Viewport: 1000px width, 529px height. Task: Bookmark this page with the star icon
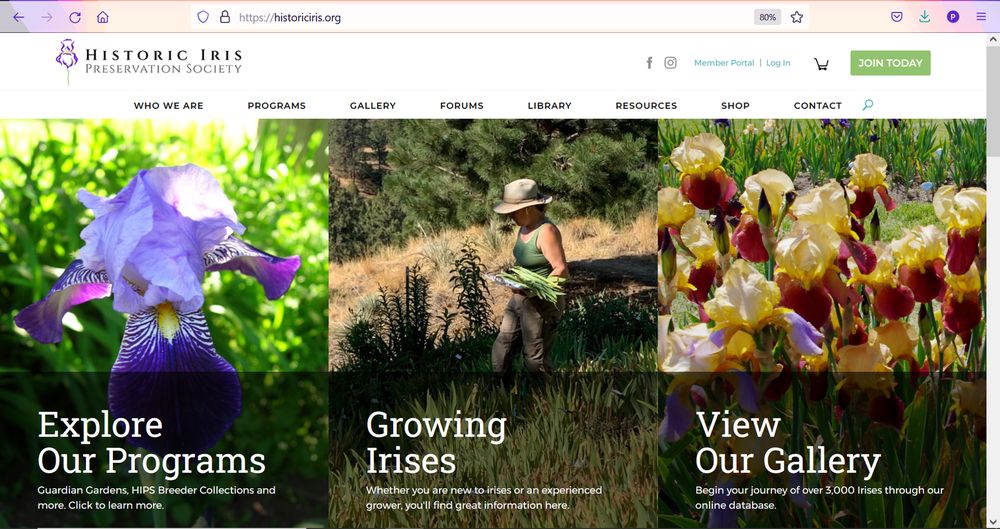pyautogui.click(x=797, y=17)
